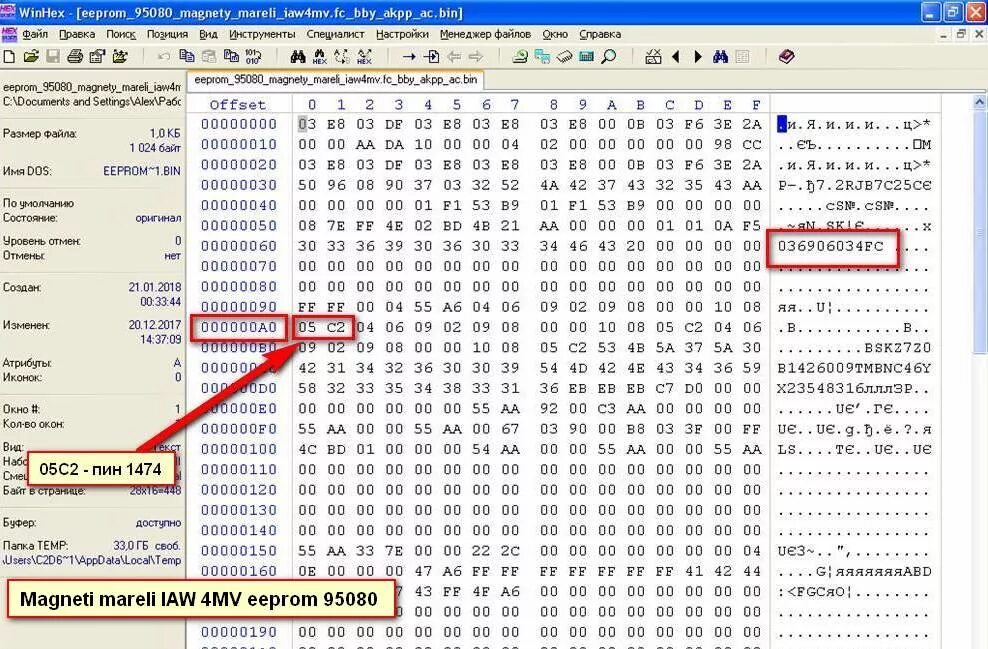Open the Специалист menu
Image resolution: width=988 pixels, height=649 pixels.
335,34
